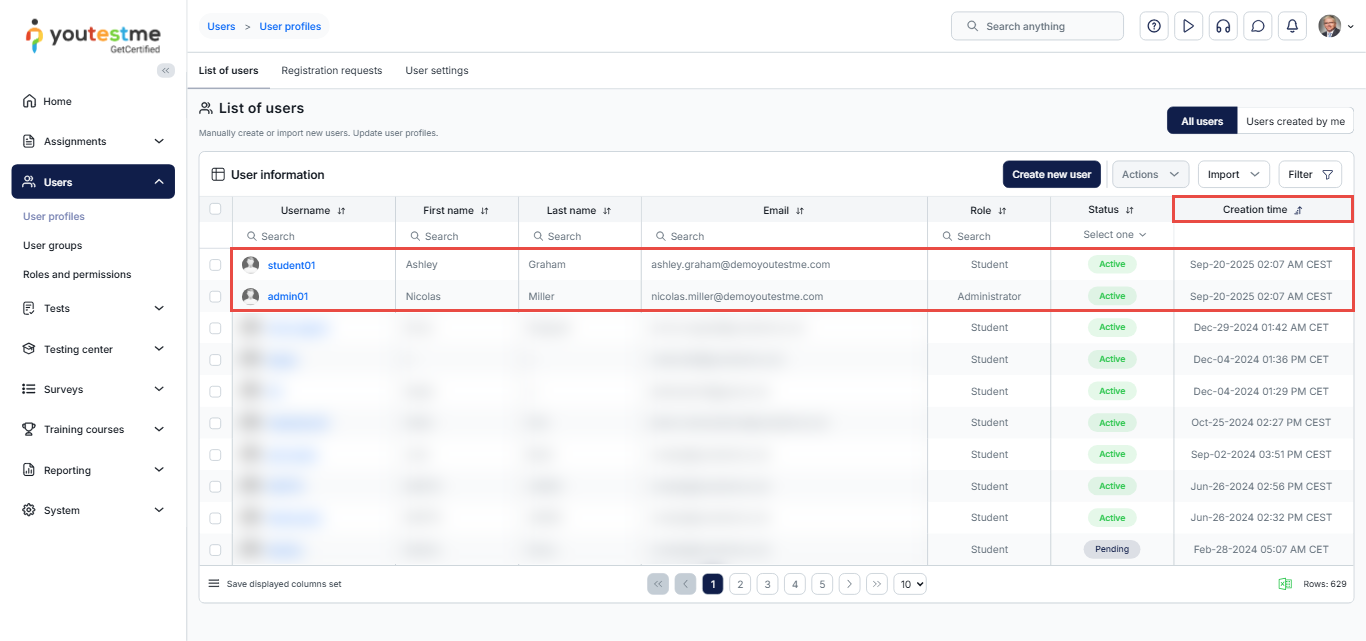Tick the admin01 row checkbox

[215, 297]
